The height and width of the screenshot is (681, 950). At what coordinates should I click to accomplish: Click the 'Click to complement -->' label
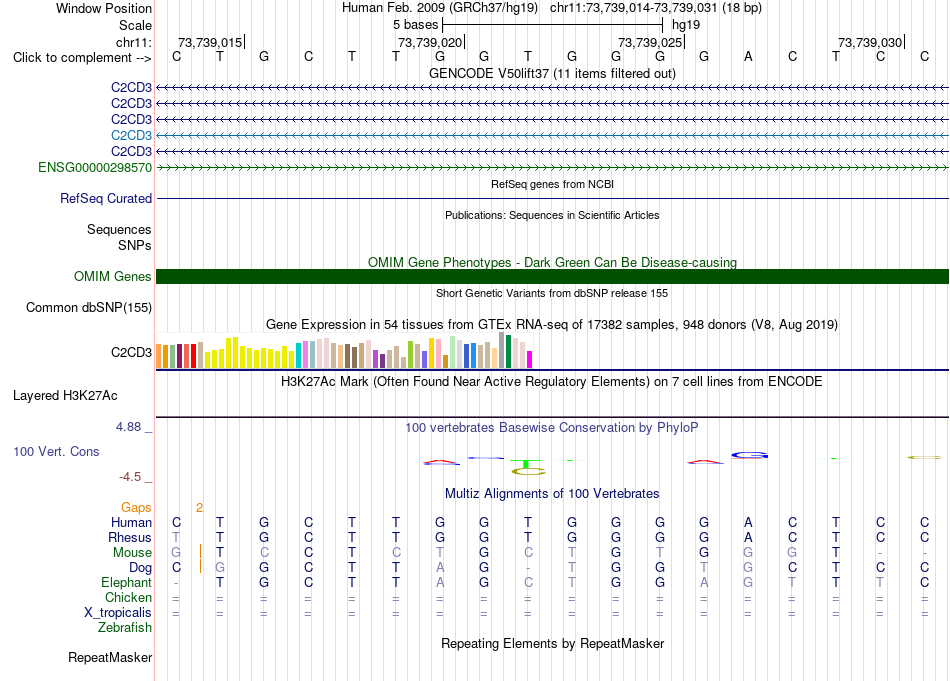[x=82, y=58]
